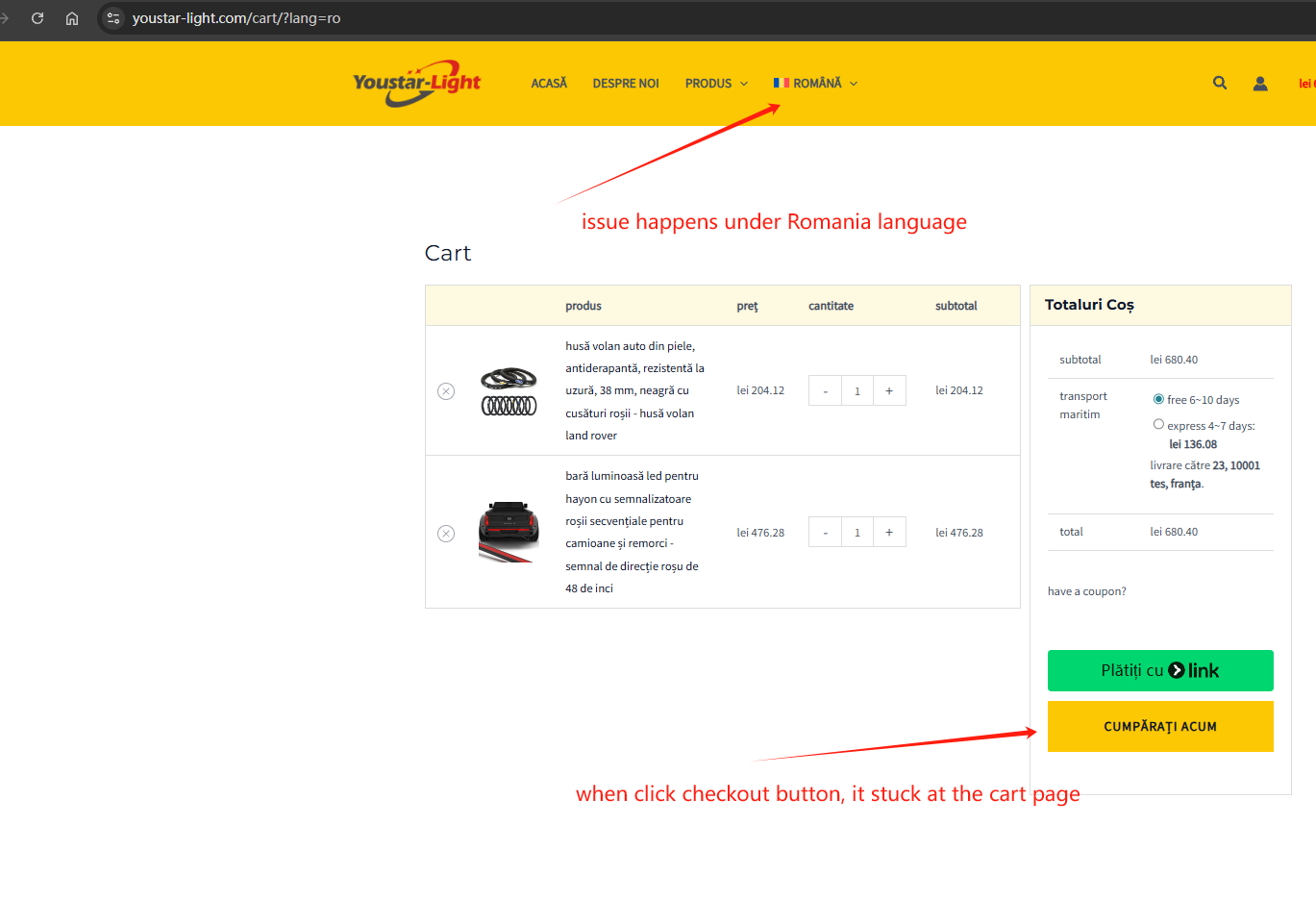This screenshot has height=900, width=1316.
Task: Select express 4~7 days shipping
Action: click(1158, 424)
